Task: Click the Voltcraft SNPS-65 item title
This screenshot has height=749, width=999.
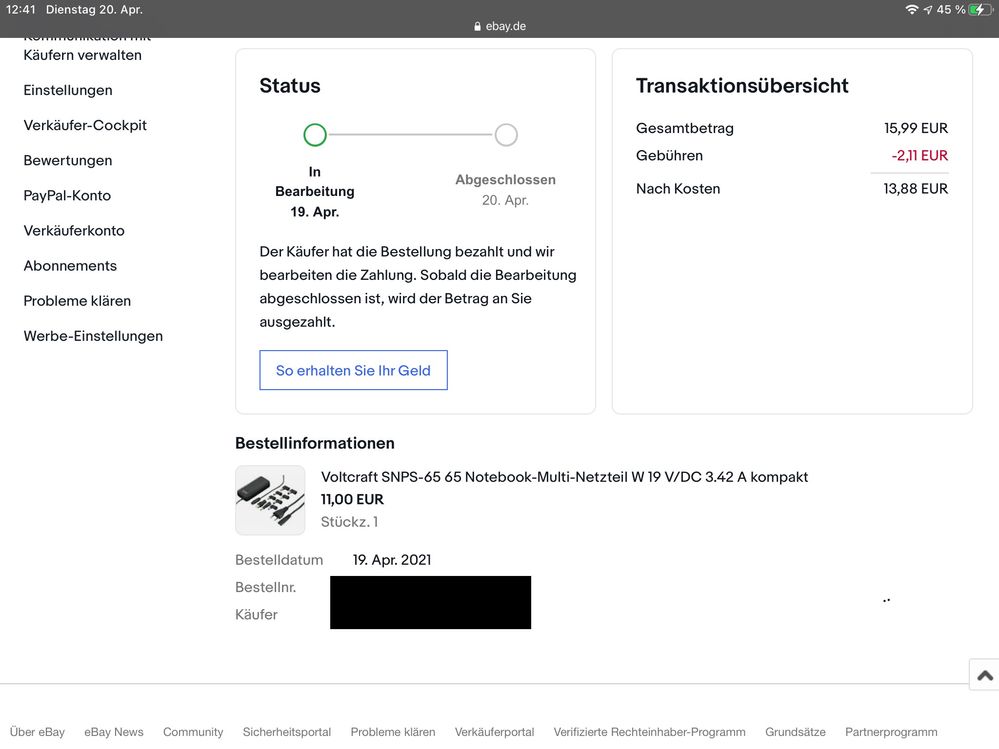Action: [x=564, y=477]
